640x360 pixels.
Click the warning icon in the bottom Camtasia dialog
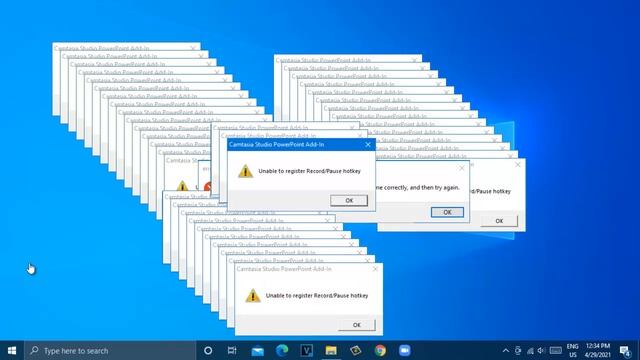(253, 296)
